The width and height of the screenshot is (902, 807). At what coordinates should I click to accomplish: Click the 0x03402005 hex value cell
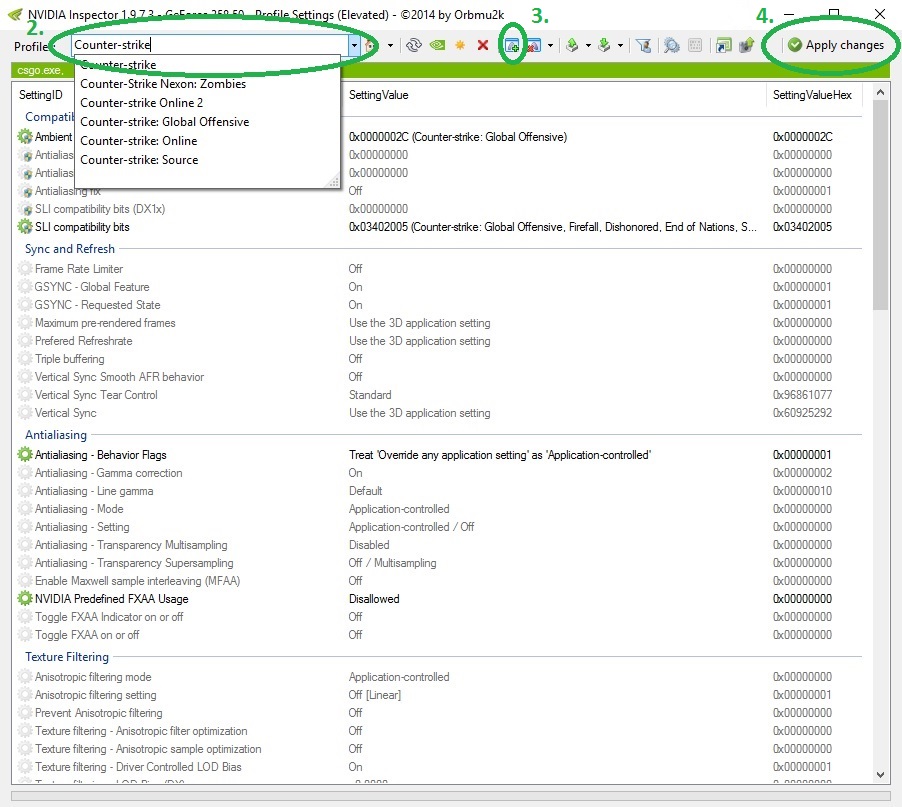802,227
